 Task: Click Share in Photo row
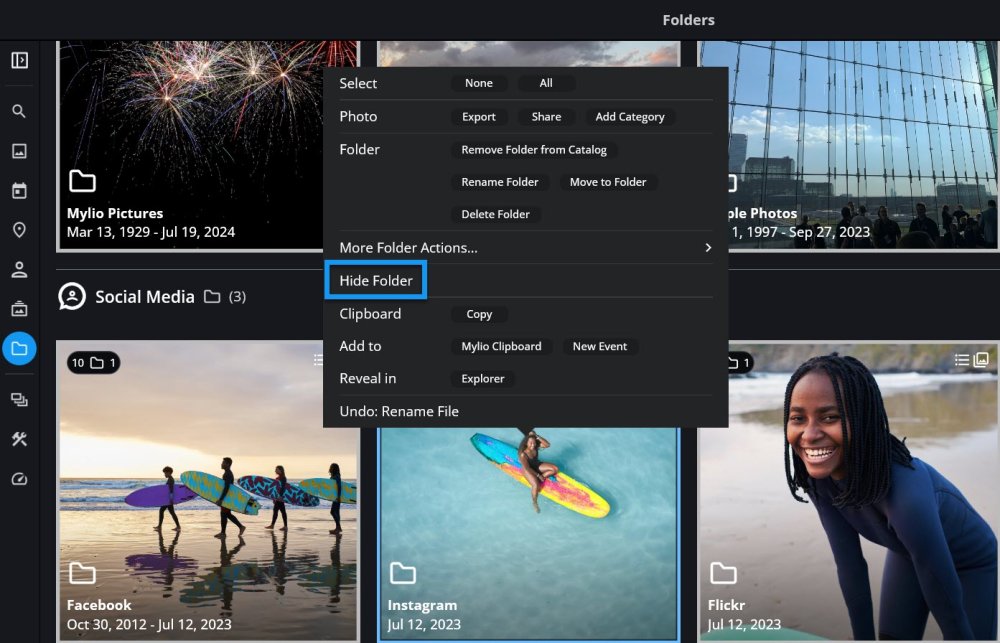pyautogui.click(x=547, y=117)
